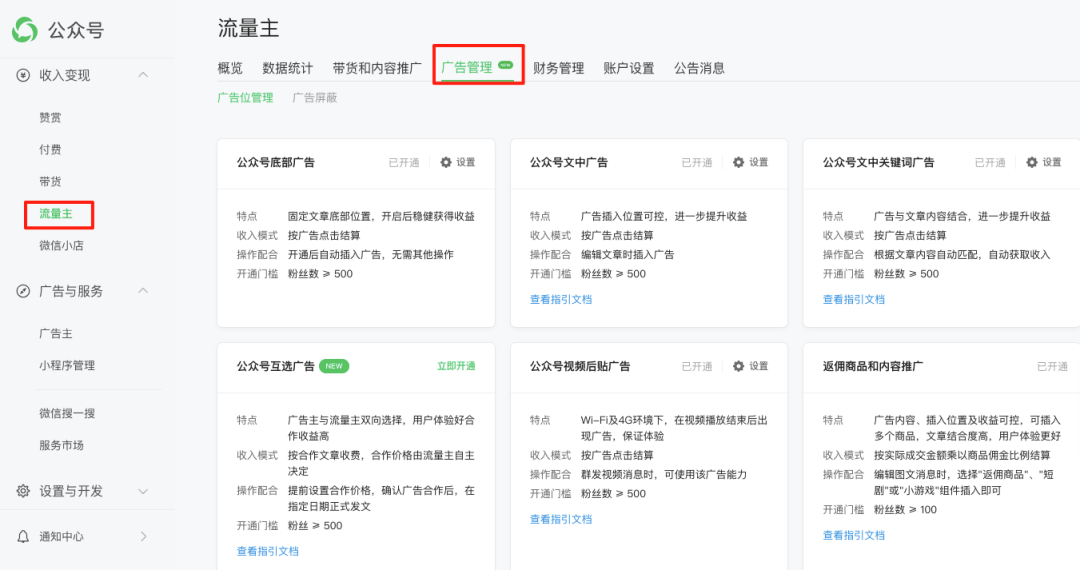The width and height of the screenshot is (1080, 570).
Task: Click 设置 on 公众号底部广告 card
Action: coord(466,162)
